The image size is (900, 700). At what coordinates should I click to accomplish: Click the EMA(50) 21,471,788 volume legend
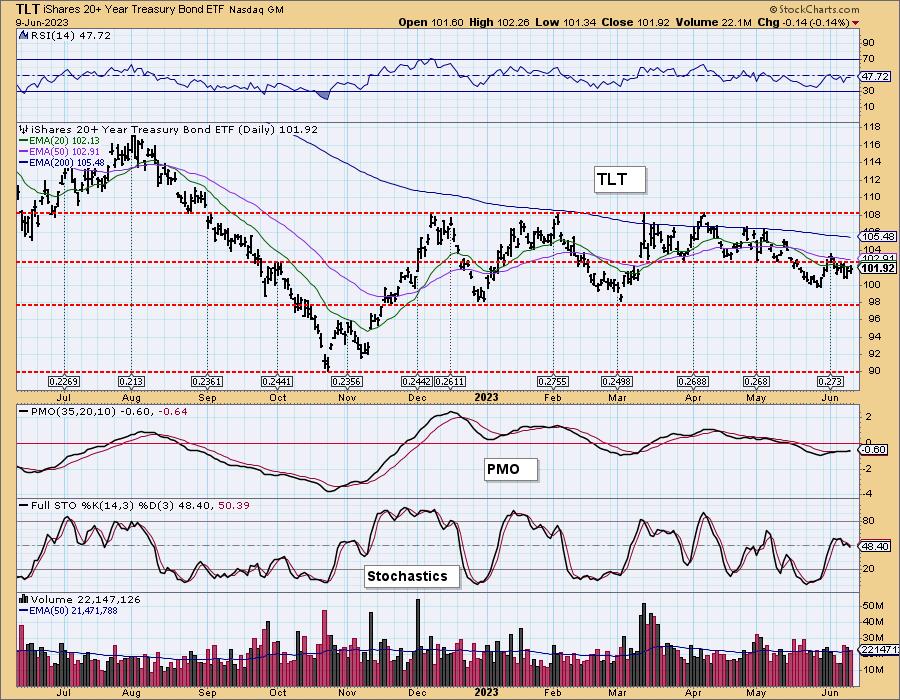[x=73, y=610]
